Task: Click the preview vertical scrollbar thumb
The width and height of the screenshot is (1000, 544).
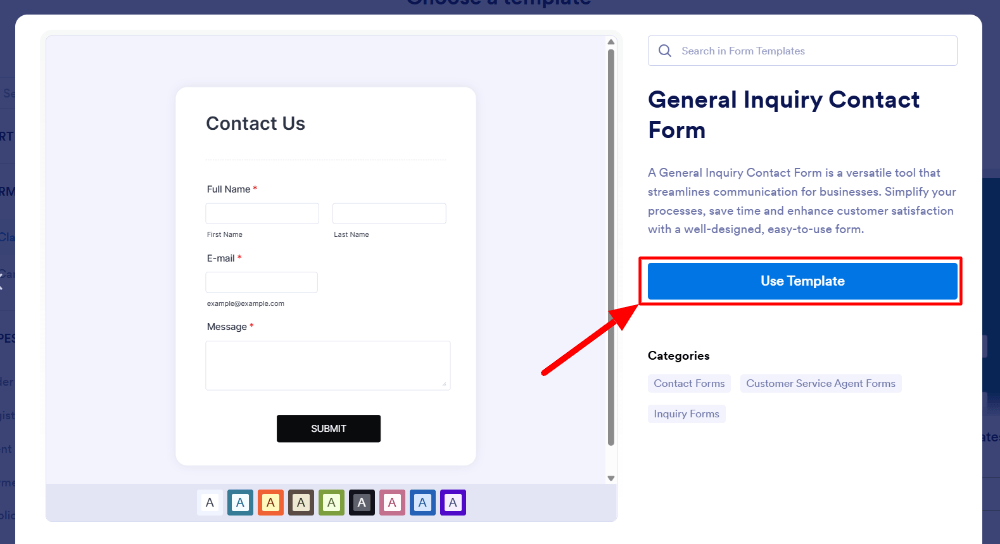Action: [611, 247]
